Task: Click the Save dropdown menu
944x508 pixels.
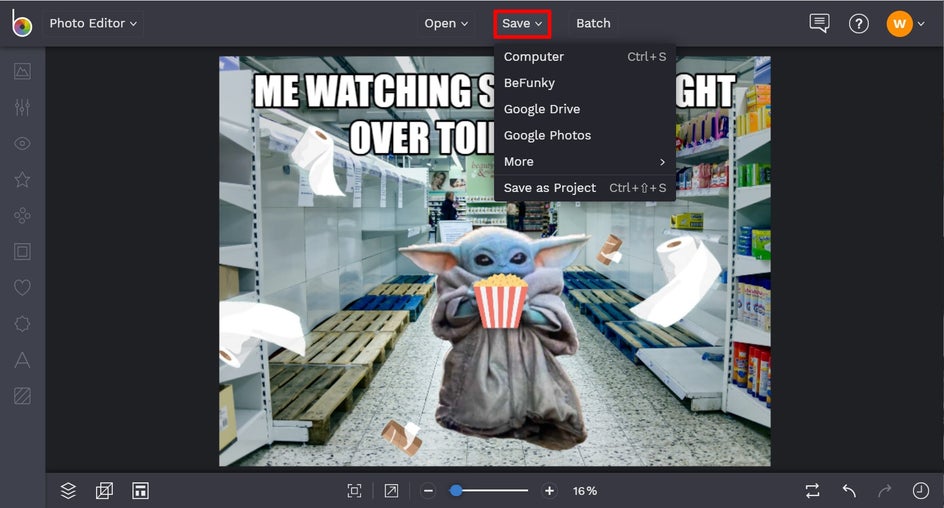Action: (522, 23)
